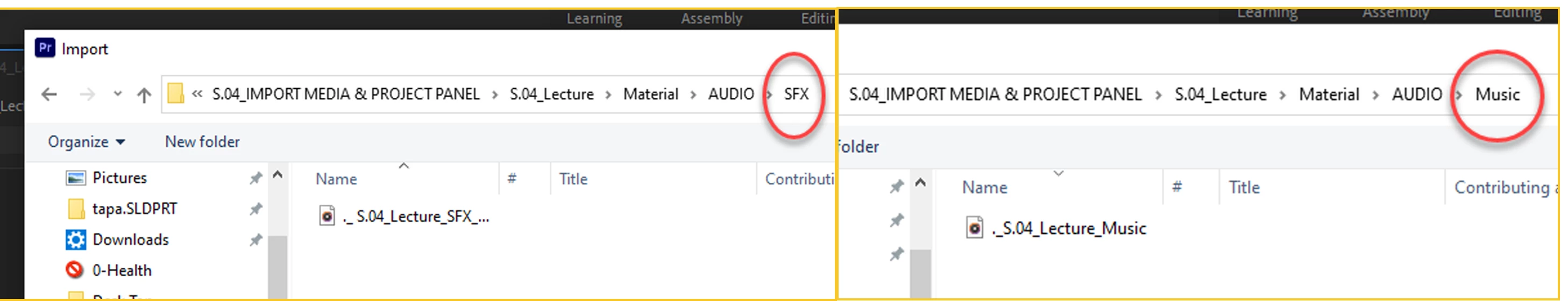Screen dimensions: 1568x301
Task: Expand dropdown chevron after AUDIO in Music path
Action: click(x=1458, y=96)
